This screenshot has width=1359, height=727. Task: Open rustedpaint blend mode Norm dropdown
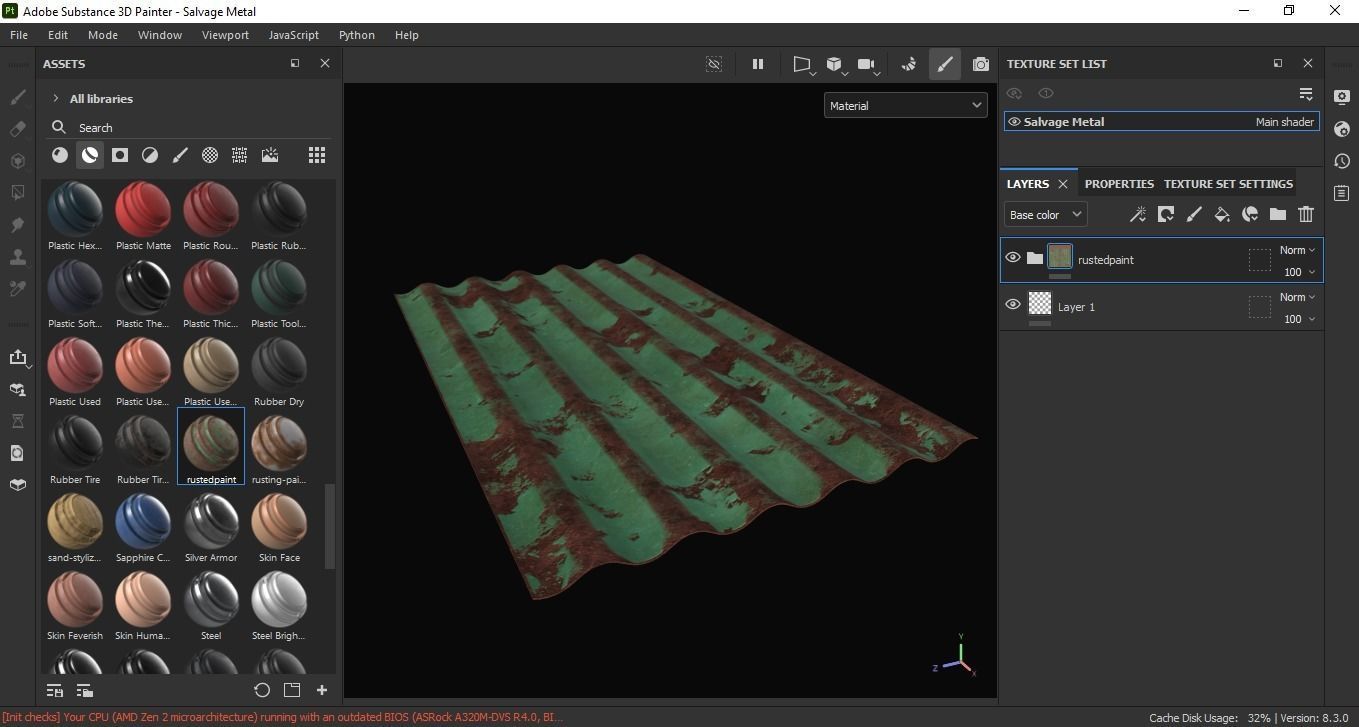(x=1298, y=250)
